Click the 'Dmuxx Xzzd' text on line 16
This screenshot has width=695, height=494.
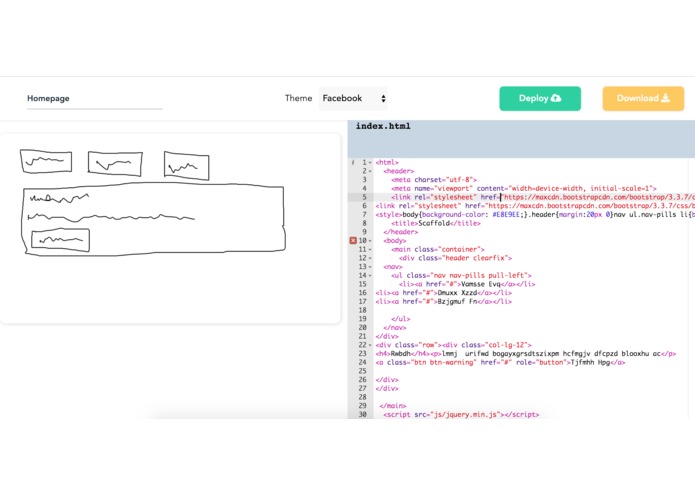[x=457, y=293]
